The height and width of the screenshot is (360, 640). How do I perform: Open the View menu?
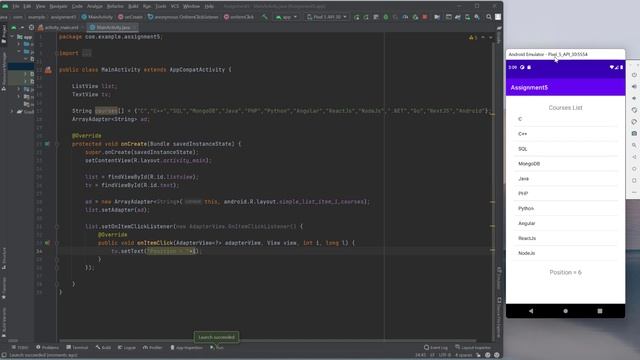(x=40, y=6)
